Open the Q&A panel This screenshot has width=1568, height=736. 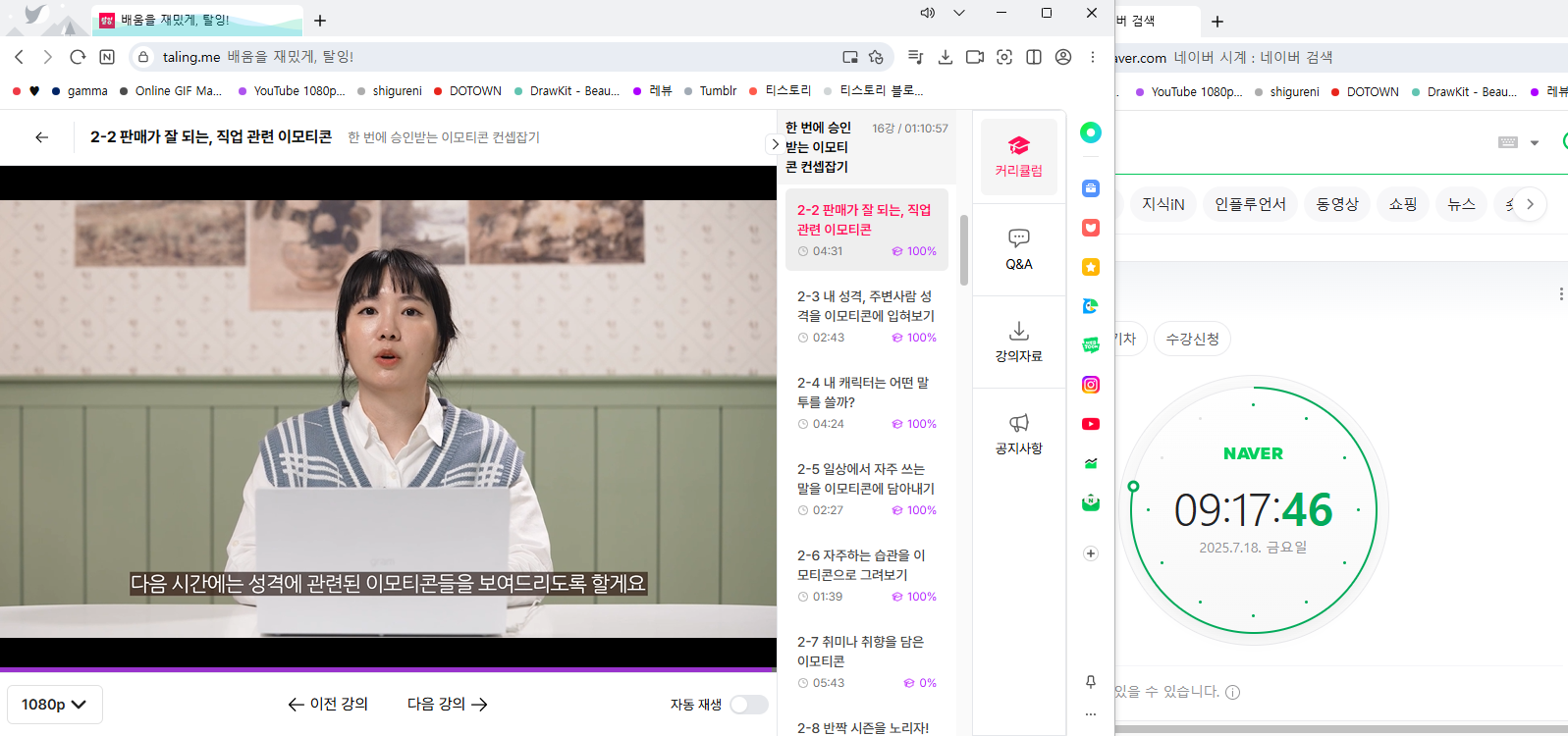point(1018,249)
